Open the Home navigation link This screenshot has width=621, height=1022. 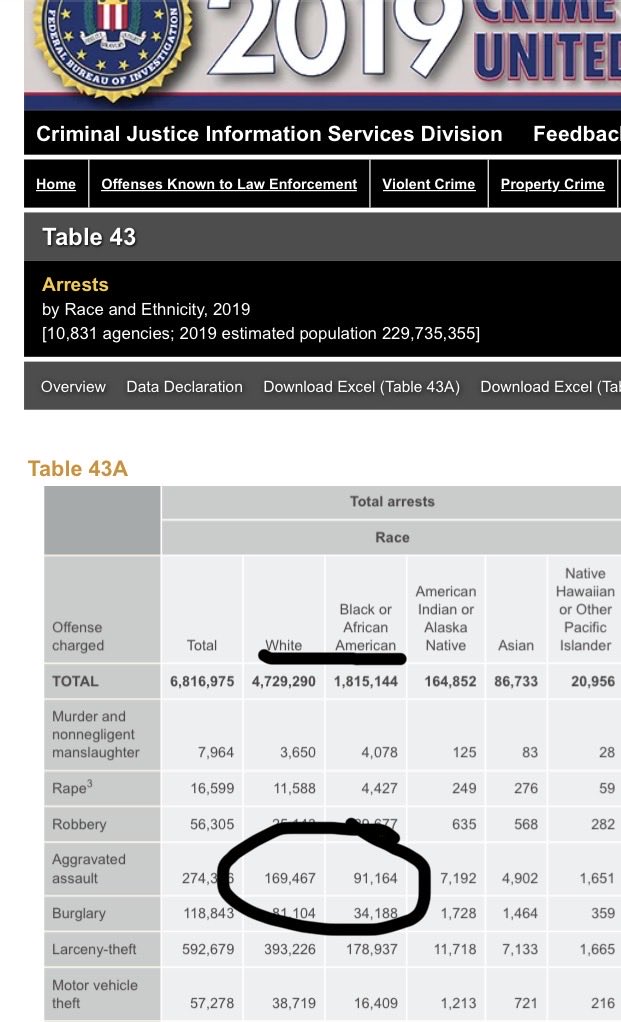pyautogui.click(x=56, y=184)
